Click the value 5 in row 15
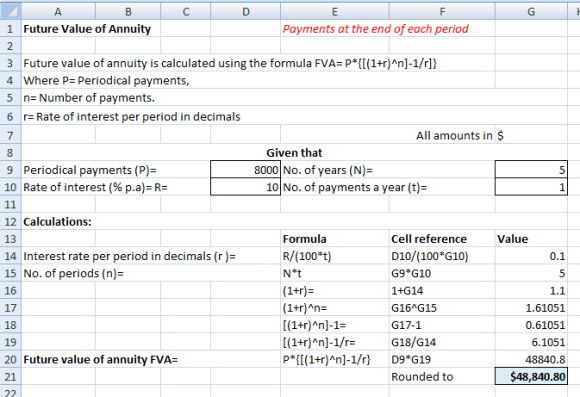Screen dimensions: 580x397 coord(531,273)
